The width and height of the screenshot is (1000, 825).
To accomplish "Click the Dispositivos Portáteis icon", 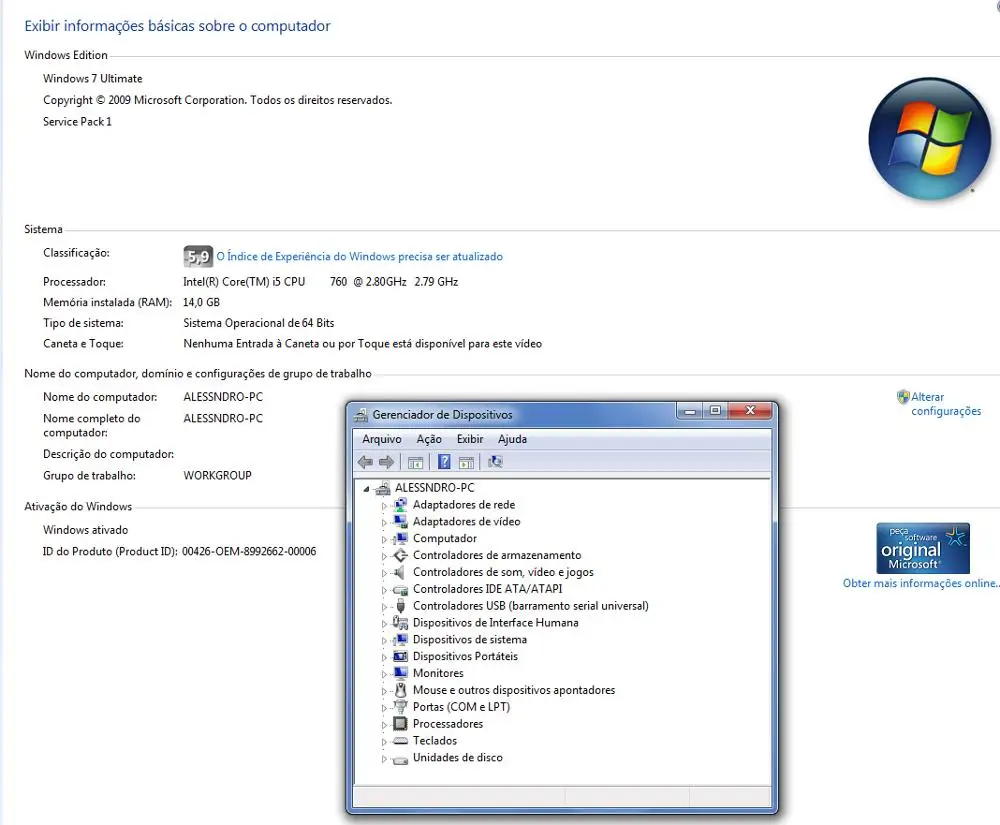I will 400,656.
